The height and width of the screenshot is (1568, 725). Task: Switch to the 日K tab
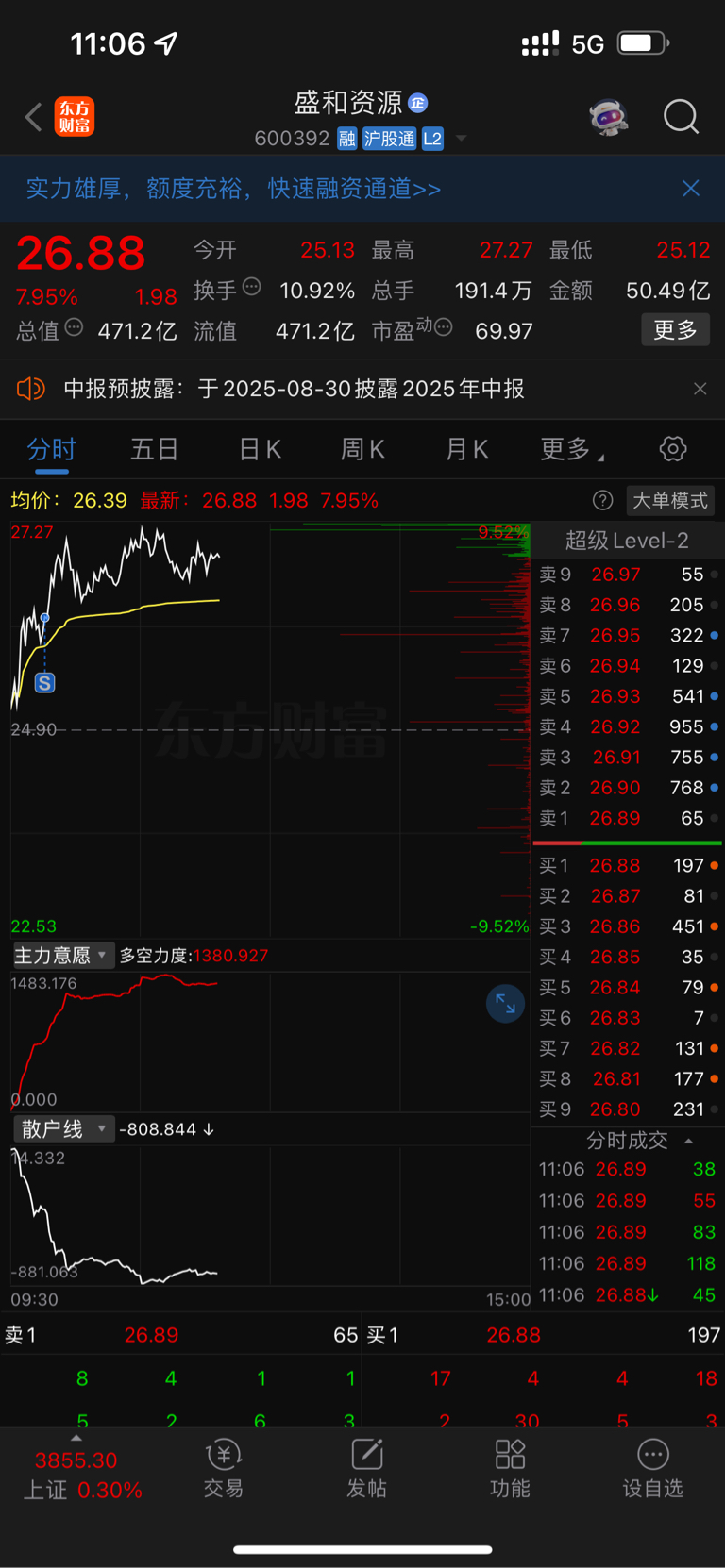(260, 449)
